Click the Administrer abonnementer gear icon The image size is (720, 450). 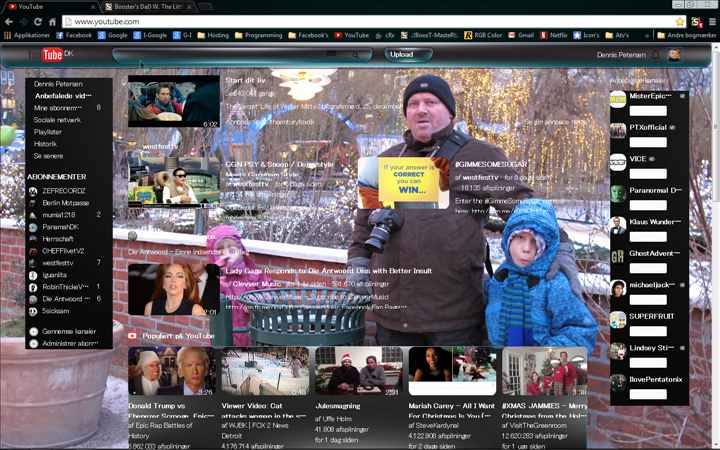pyautogui.click(x=34, y=343)
